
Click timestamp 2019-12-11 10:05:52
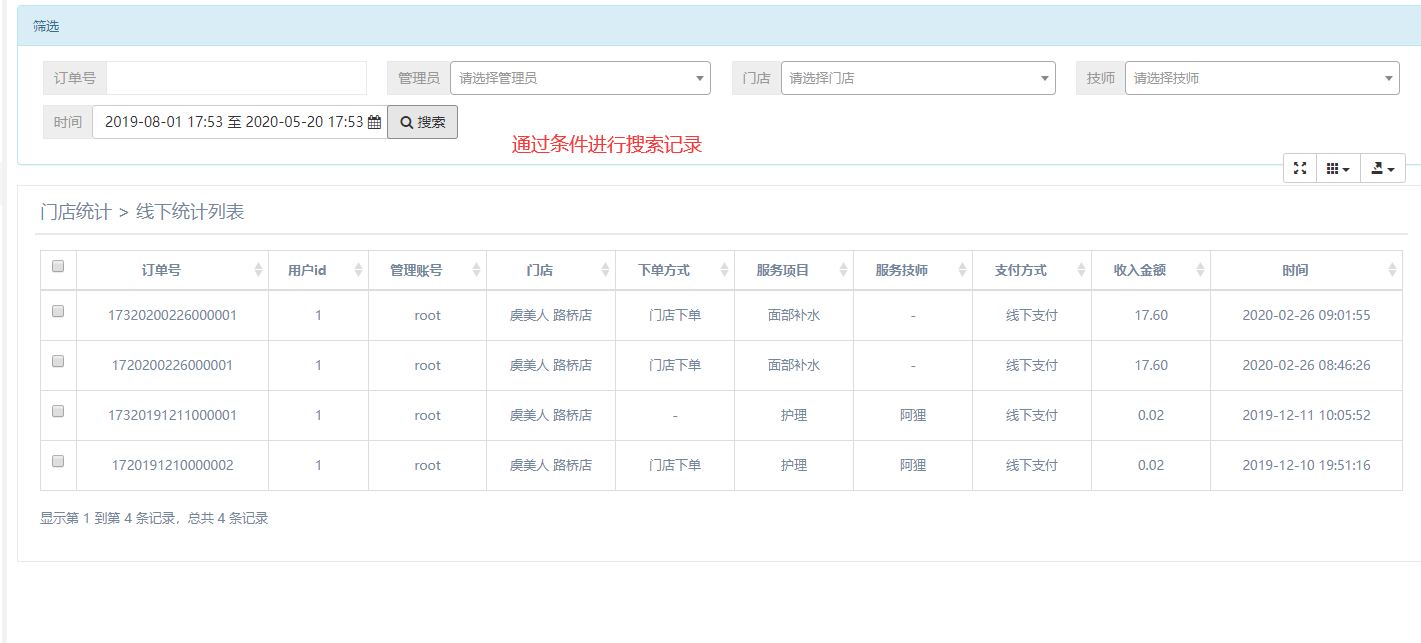click(1306, 415)
